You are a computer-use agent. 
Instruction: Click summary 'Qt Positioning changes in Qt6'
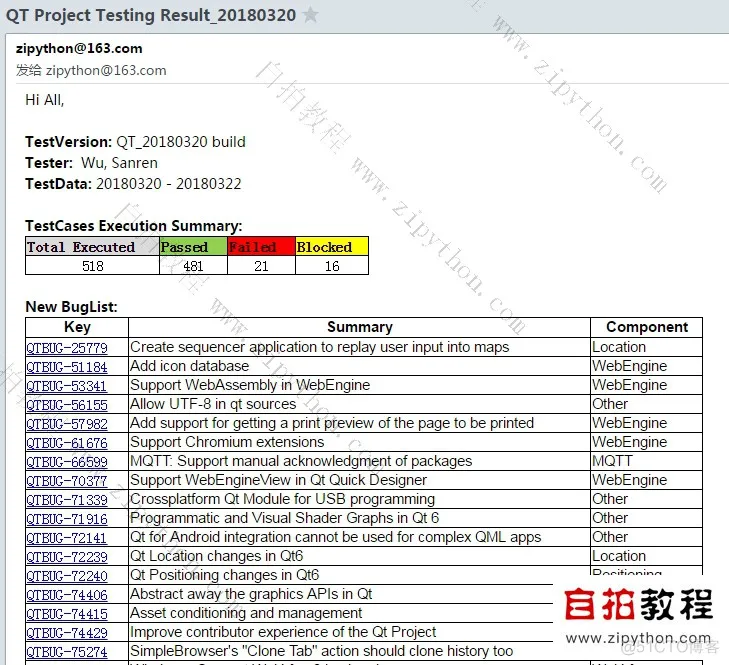(225, 575)
